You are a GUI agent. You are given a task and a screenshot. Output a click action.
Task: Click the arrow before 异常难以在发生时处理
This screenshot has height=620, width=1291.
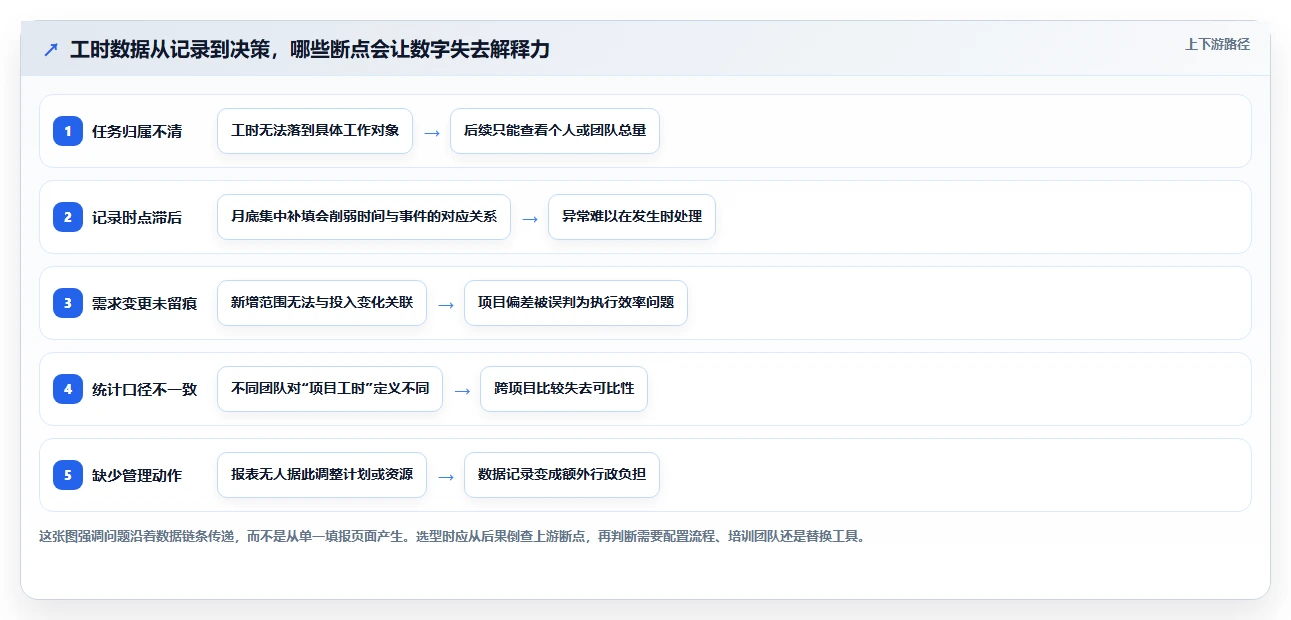[x=530, y=218]
